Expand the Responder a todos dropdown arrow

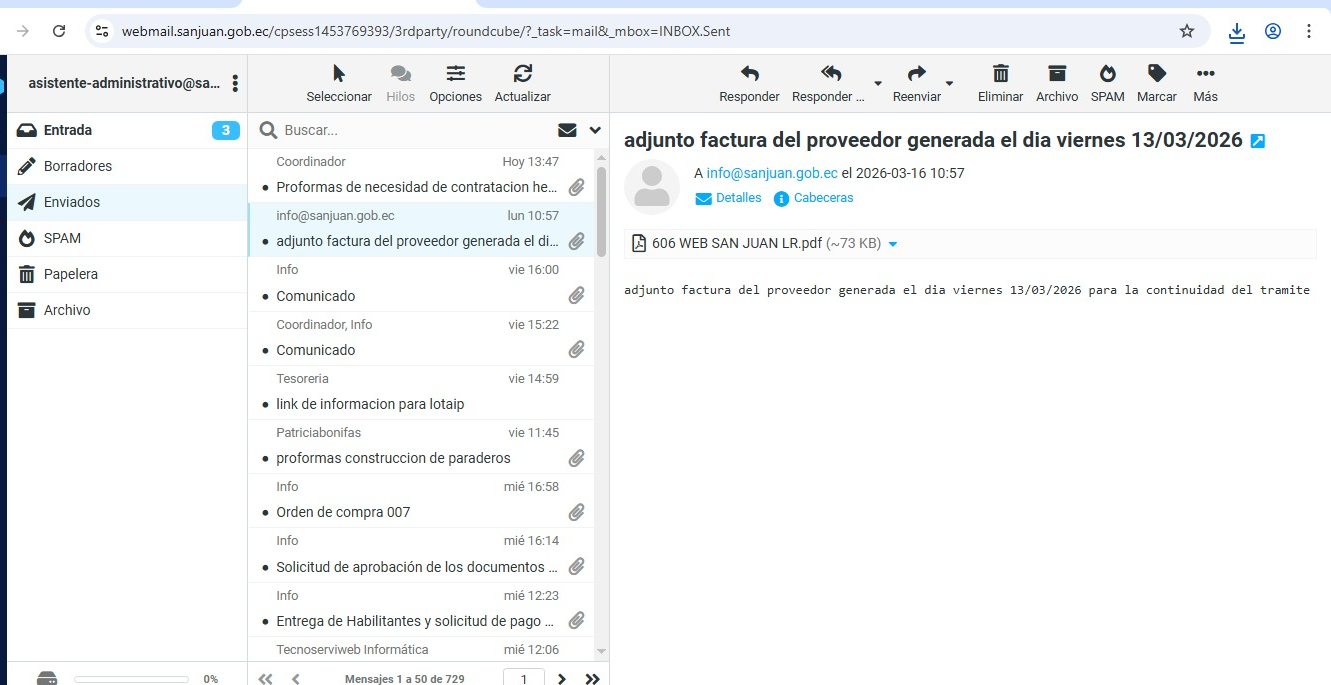click(877, 83)
